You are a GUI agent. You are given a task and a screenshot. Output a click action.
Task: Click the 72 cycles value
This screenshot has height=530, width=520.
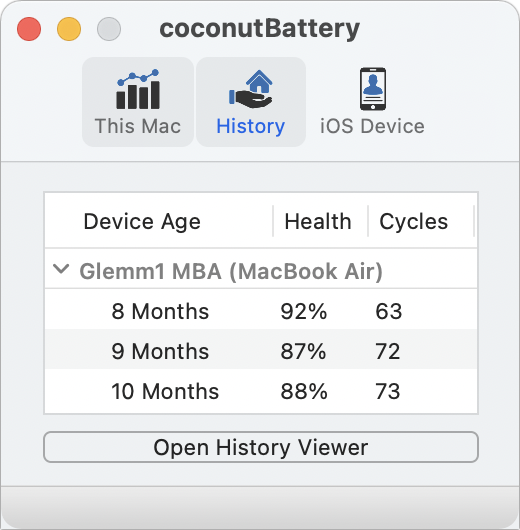pos(388,351)
